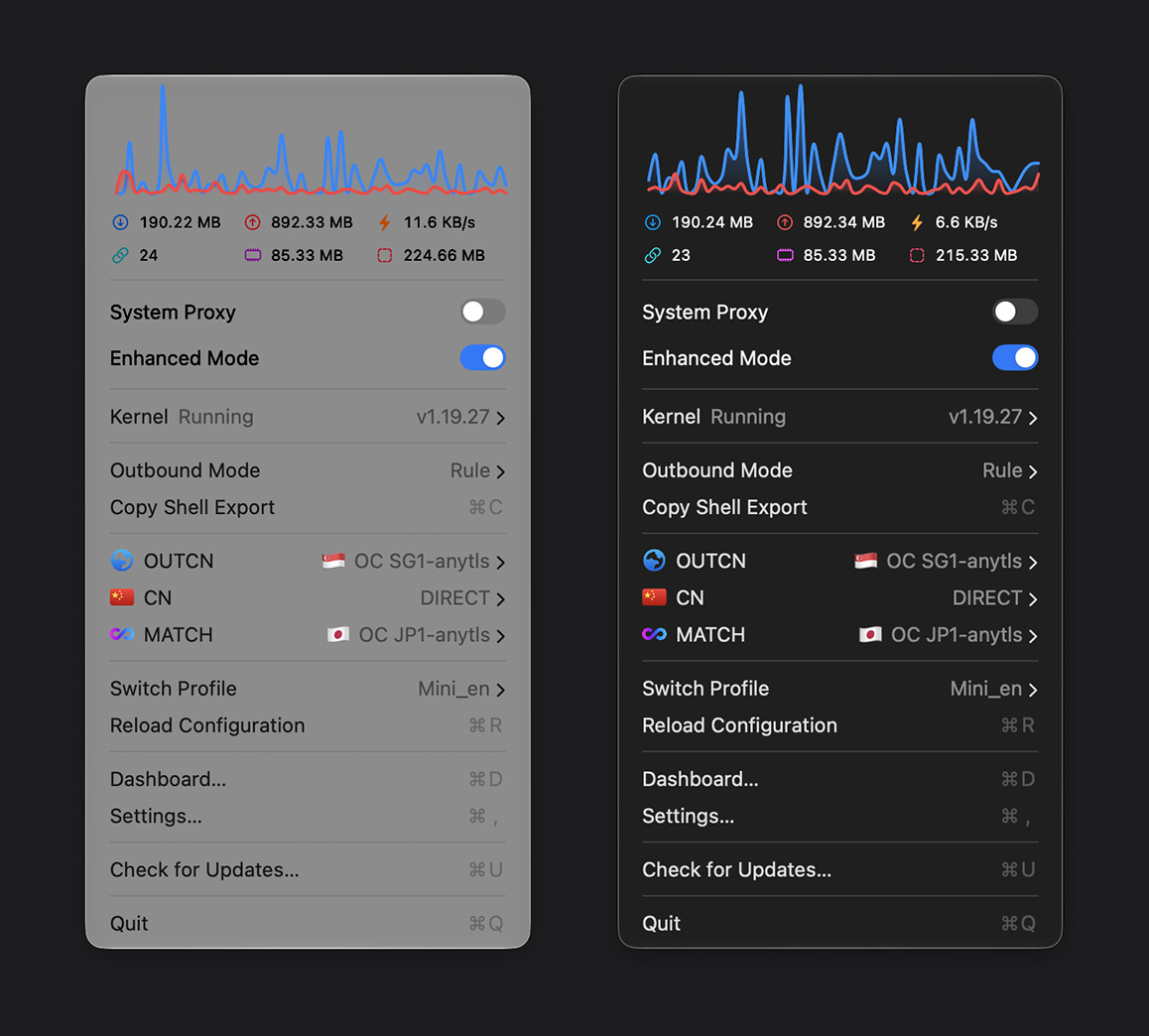Screen dimensions: 1149x1036
Task: Click the China flag icon in light menu
Action: (x=122, y=597)
